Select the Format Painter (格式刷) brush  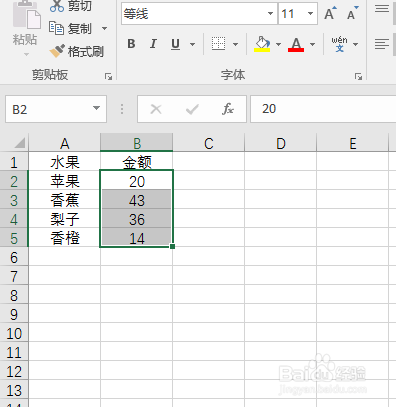(x=57, y=51)
